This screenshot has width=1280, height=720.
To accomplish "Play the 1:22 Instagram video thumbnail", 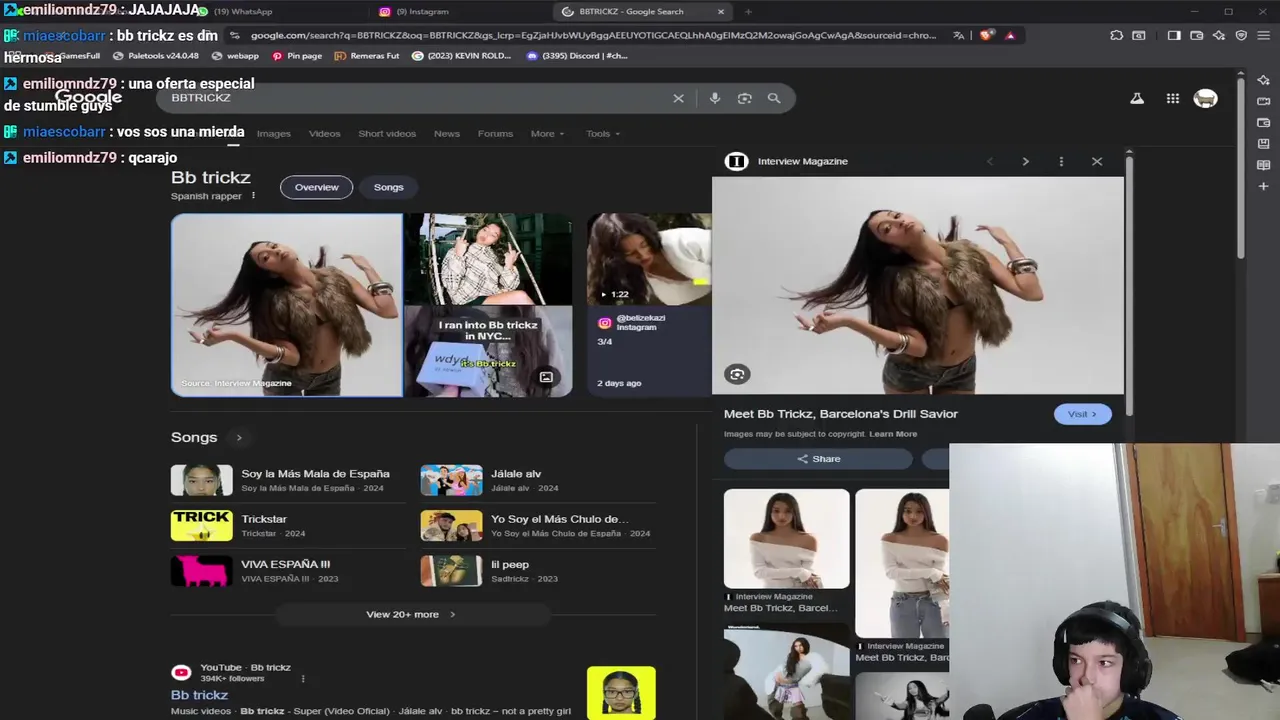I will pyautogui.click(x=649, y=259).
